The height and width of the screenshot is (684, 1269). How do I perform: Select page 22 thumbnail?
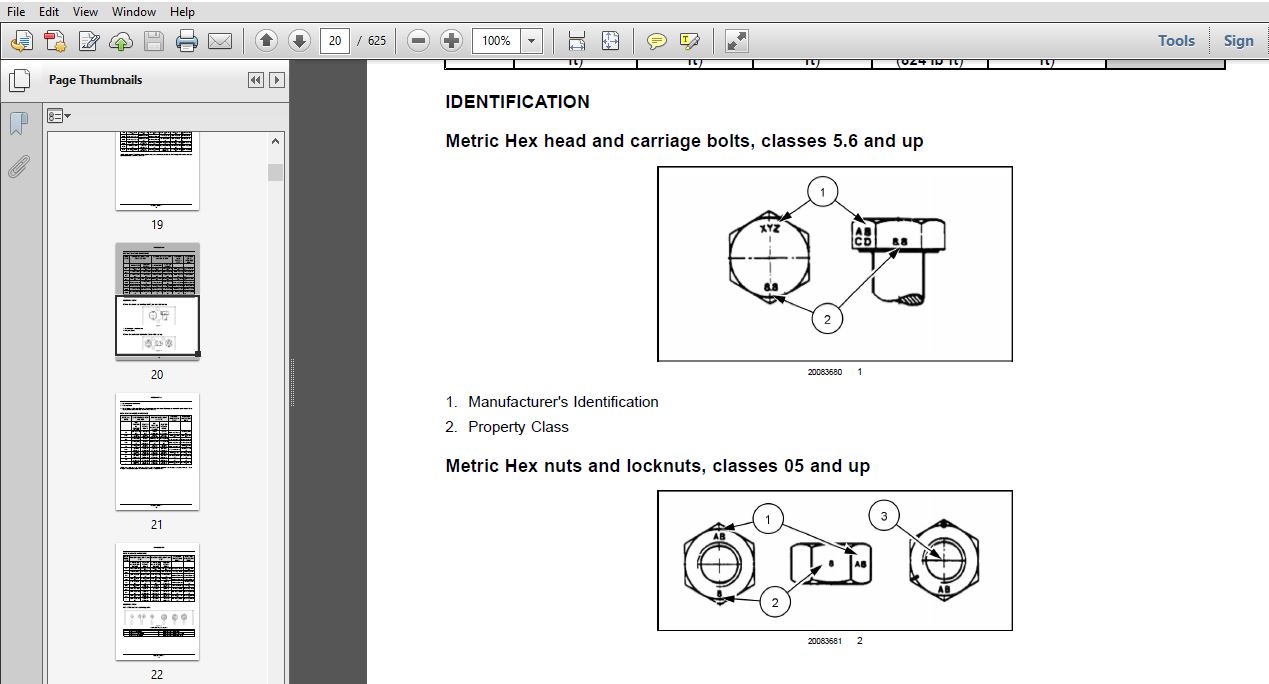point(157,601)
